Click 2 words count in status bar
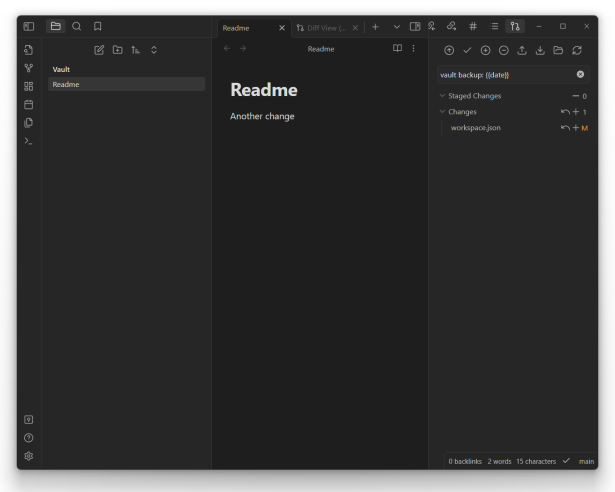 click(x=499, y=461)
